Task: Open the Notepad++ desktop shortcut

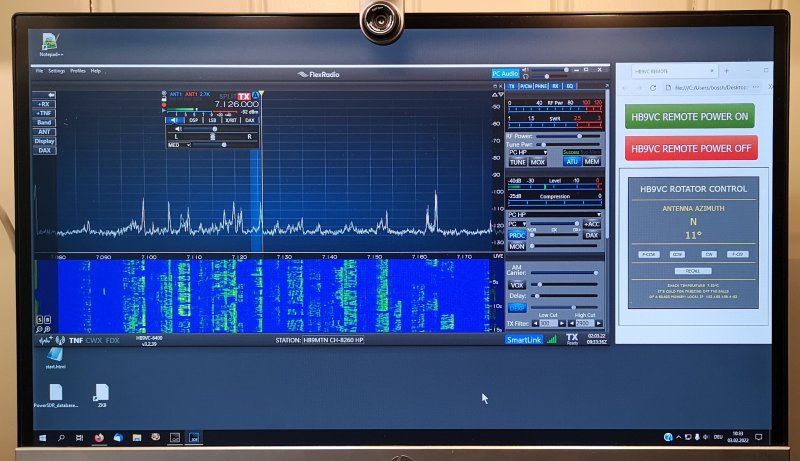Action: coord(49,40)
